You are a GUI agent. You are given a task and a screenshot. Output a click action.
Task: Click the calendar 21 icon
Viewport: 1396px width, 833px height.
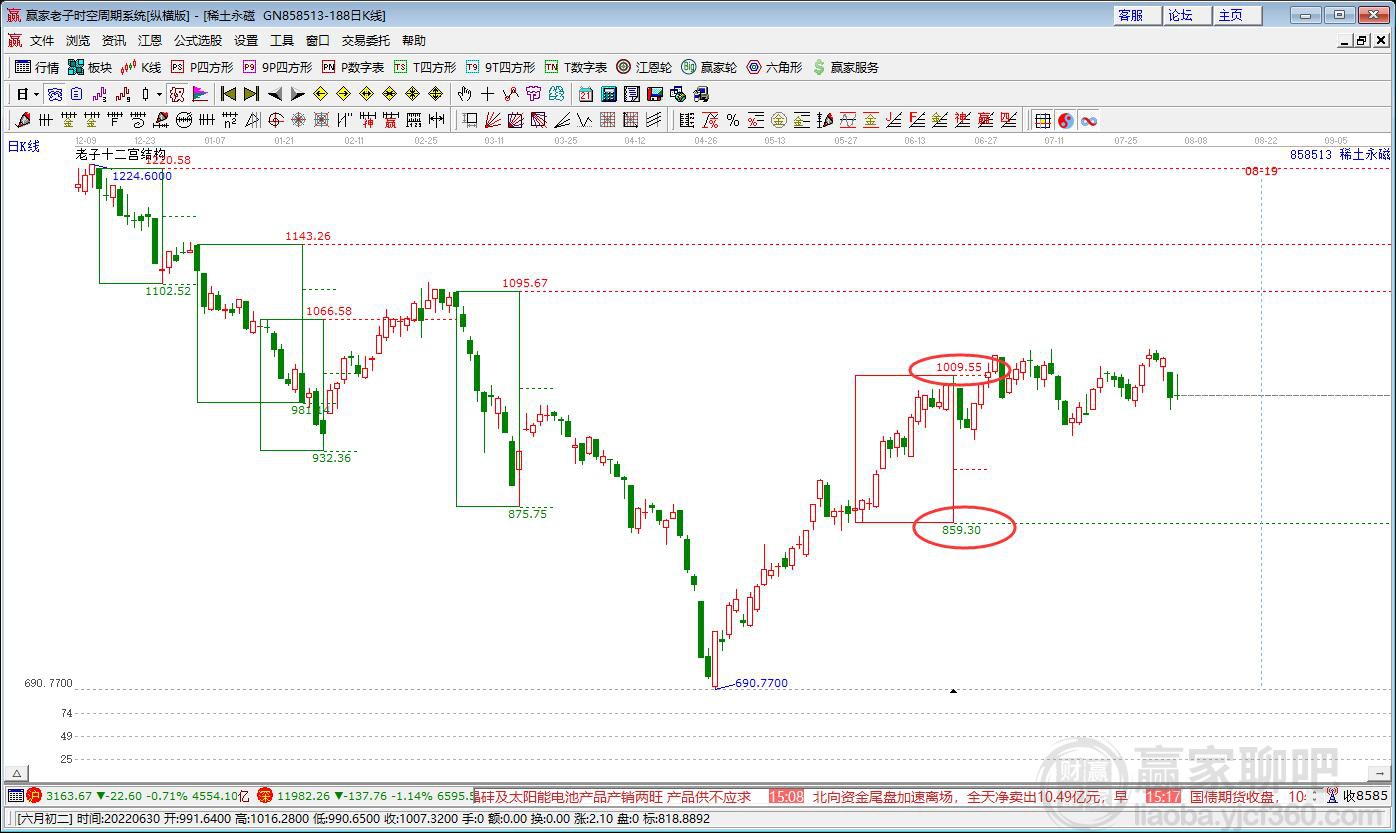(585, 94)
